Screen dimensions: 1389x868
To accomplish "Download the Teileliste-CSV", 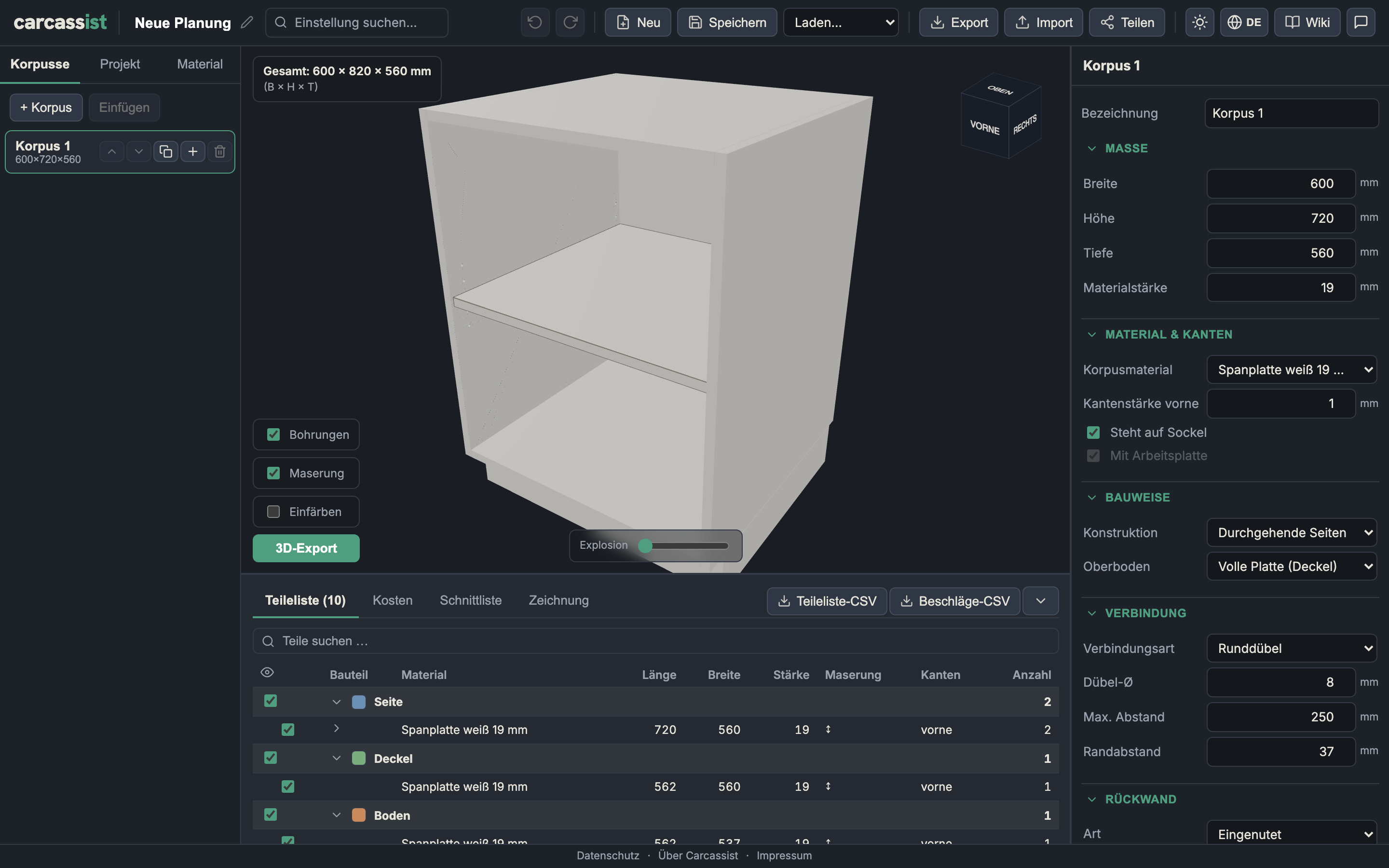I will [827, 601].
